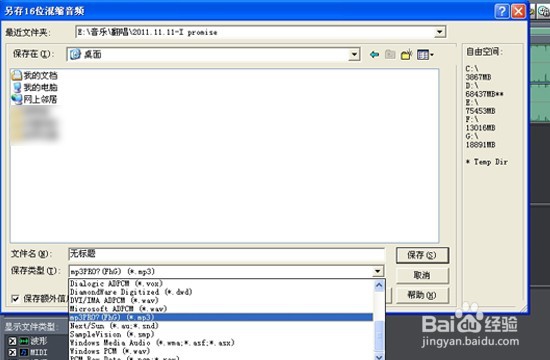Click the E:\ 75453MB free space entry
Screen dimensions: 550x360
(x=480, y=107)
